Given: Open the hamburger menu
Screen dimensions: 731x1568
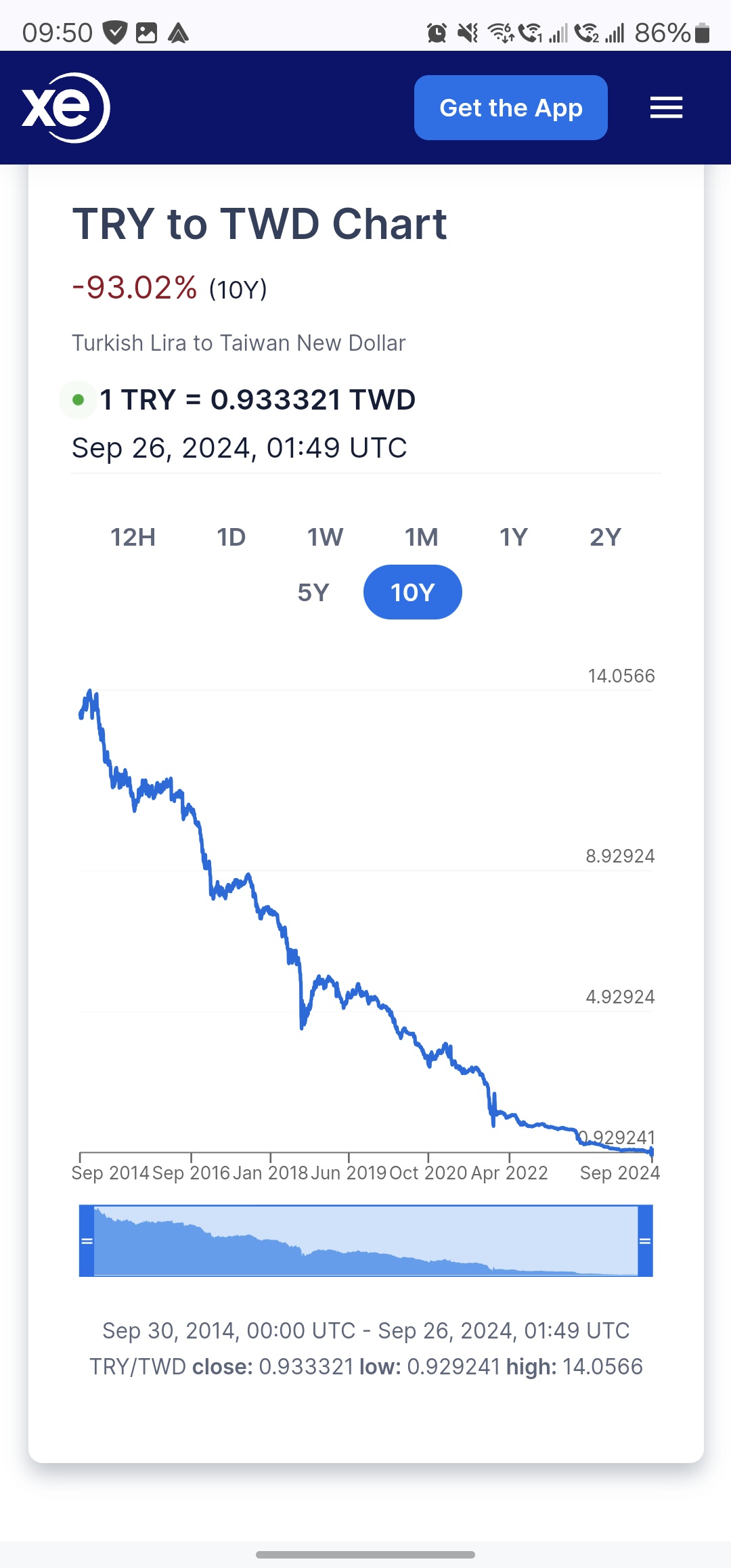Looking at the screenshot, I should pos(666,108).
